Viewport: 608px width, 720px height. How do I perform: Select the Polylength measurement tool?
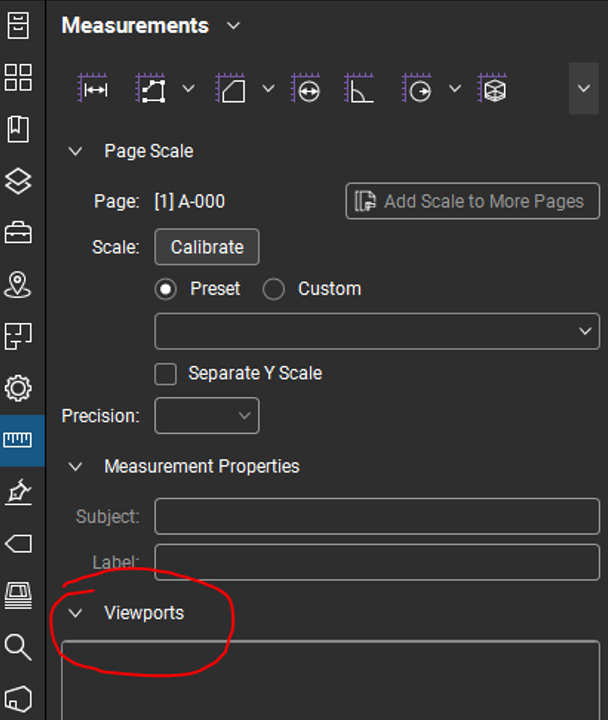tap(152, 89)
